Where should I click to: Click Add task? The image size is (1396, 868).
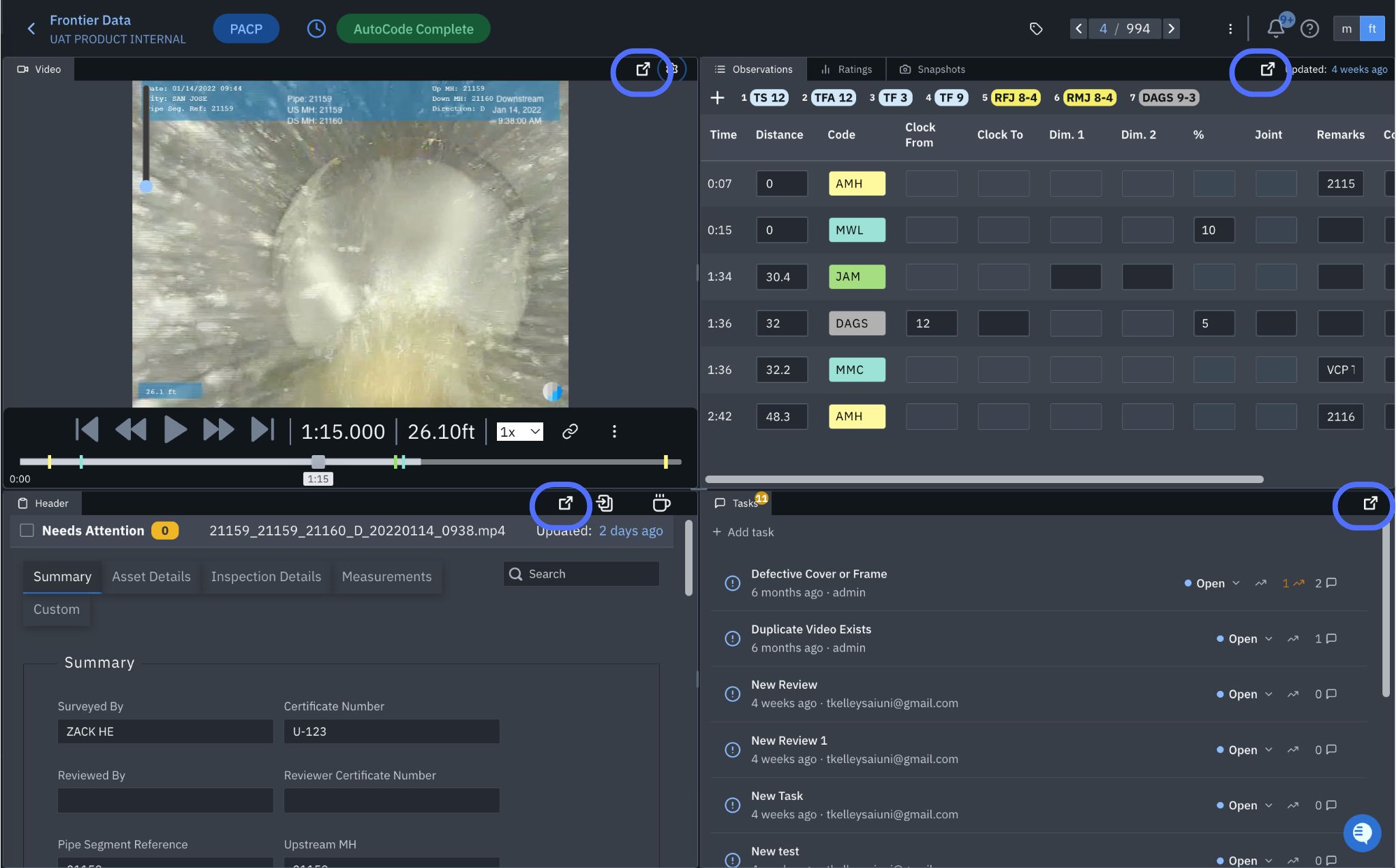point(743,532)
